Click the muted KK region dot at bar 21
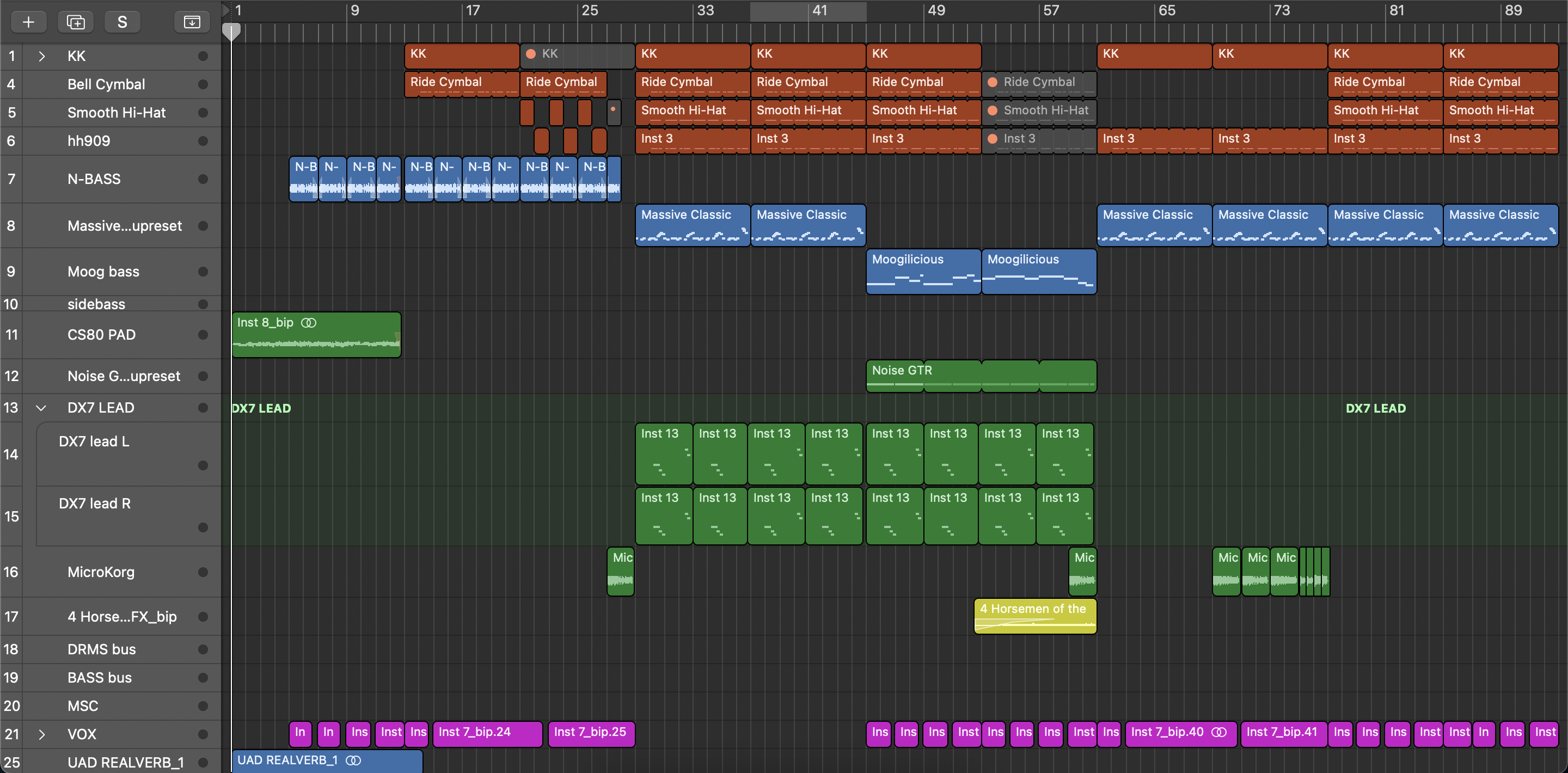 click(531, 54)
